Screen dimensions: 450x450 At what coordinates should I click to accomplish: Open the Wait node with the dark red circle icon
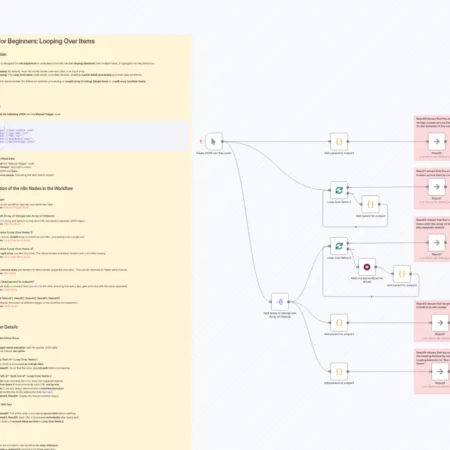coord(367,267)
